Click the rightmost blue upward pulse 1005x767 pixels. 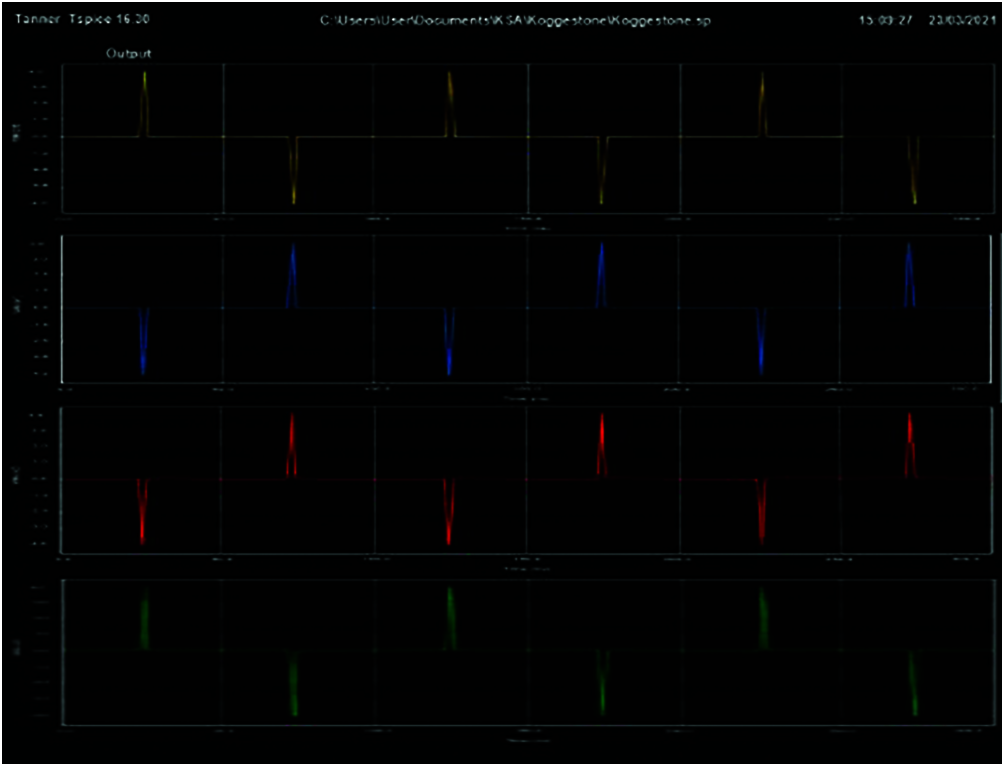(909, 274)
